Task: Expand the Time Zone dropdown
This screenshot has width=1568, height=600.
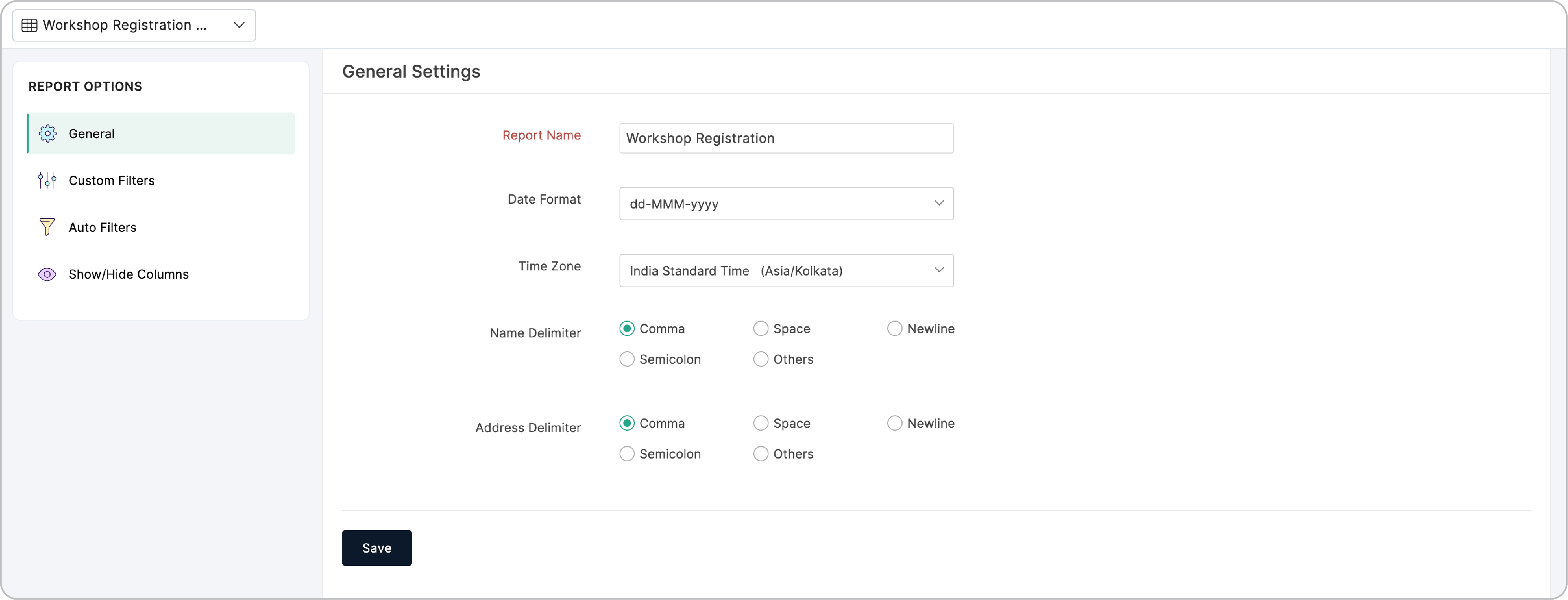Action: click(786, 270)
